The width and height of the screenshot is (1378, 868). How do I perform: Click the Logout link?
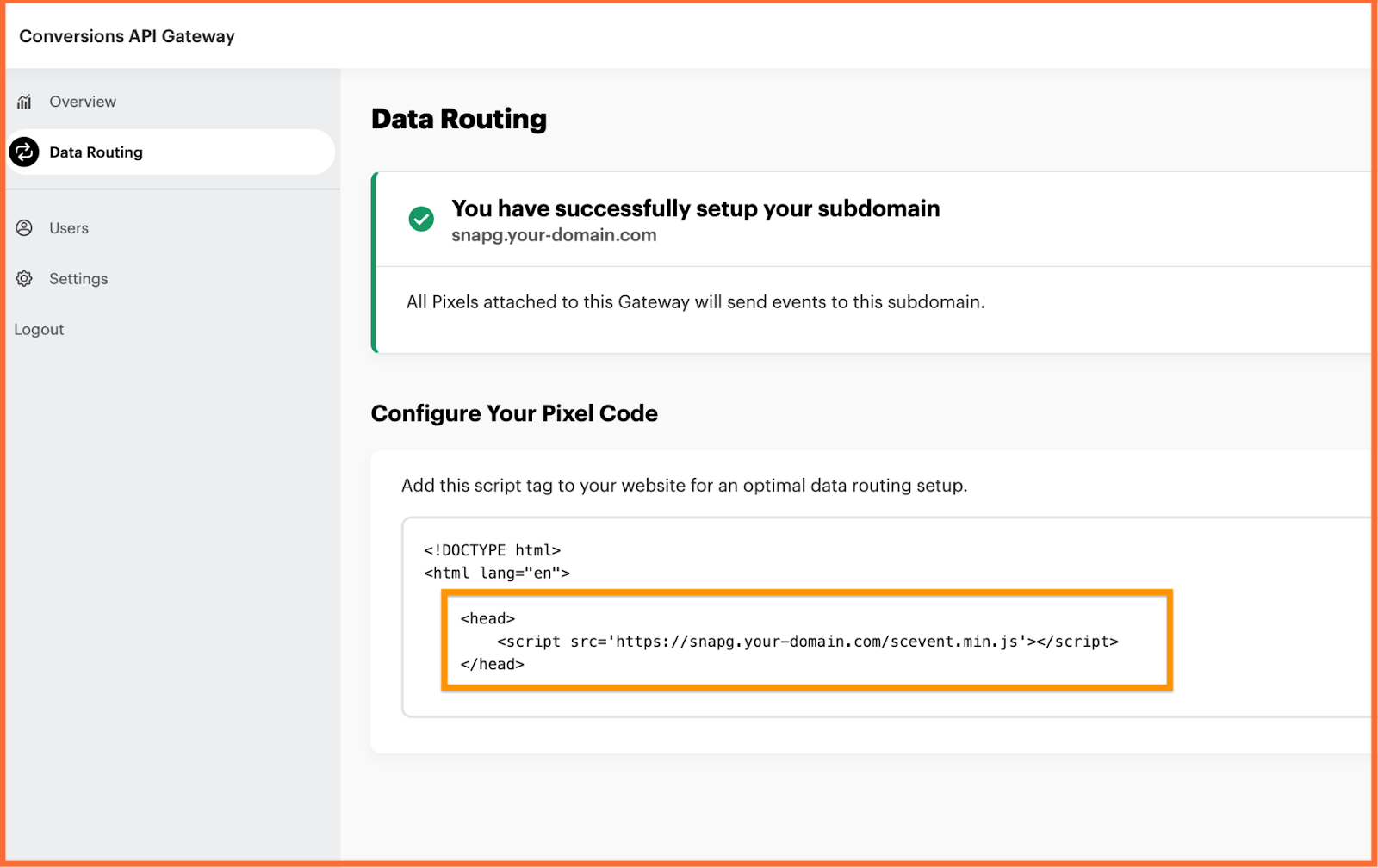(39, 330)
